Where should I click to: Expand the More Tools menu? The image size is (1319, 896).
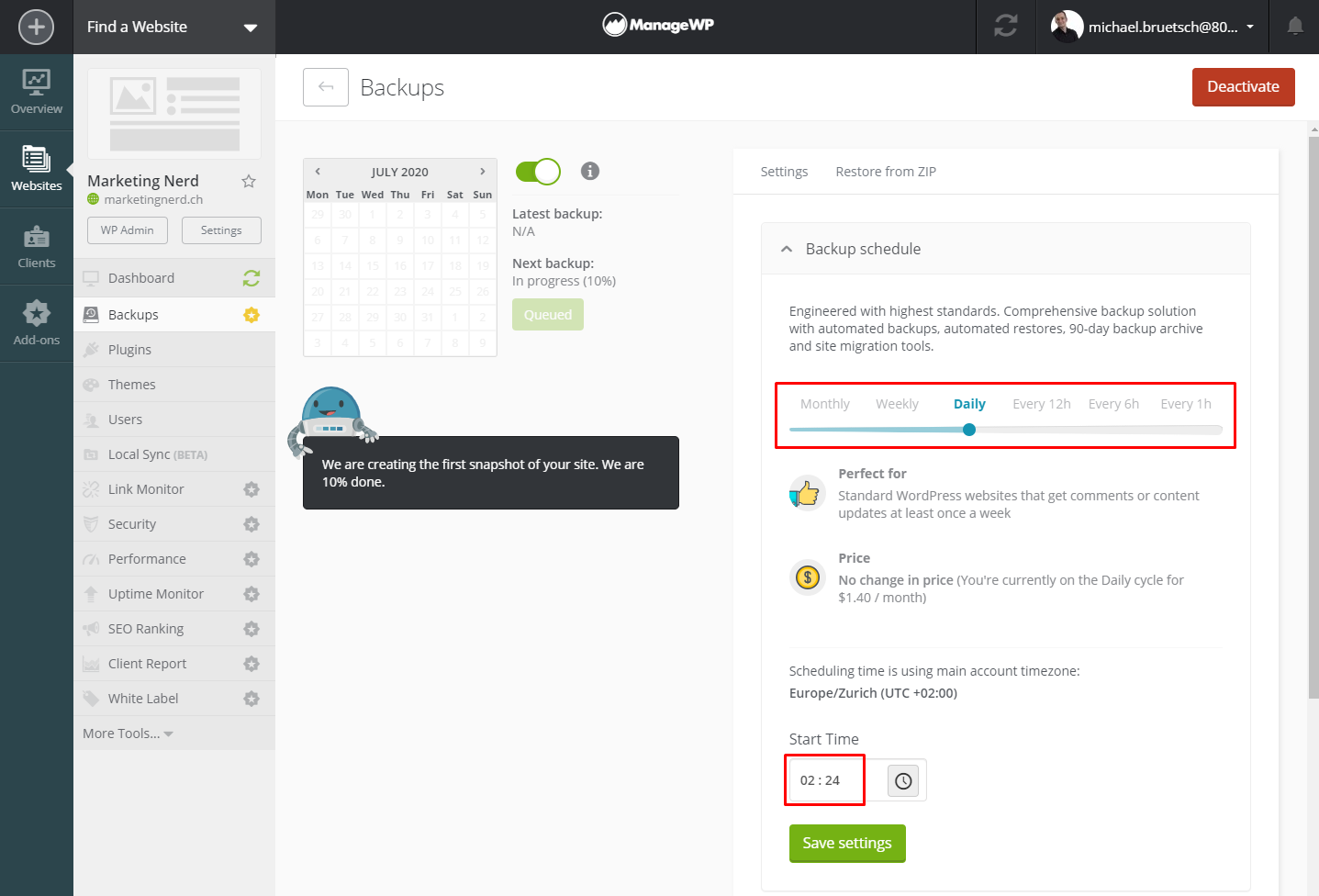tap(129, 734)
